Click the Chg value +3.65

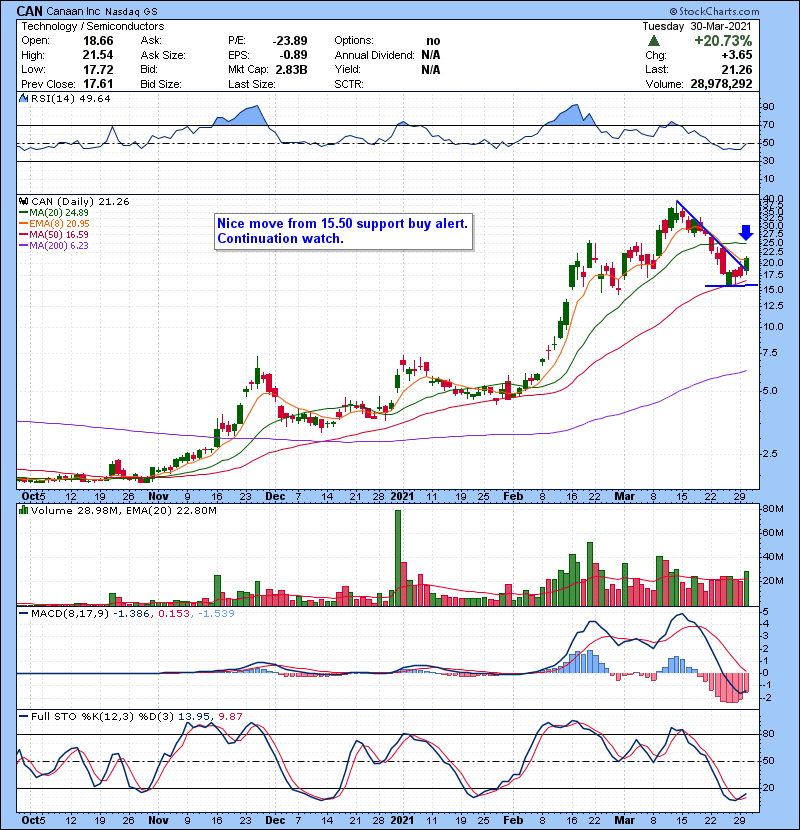coord(736,55)
